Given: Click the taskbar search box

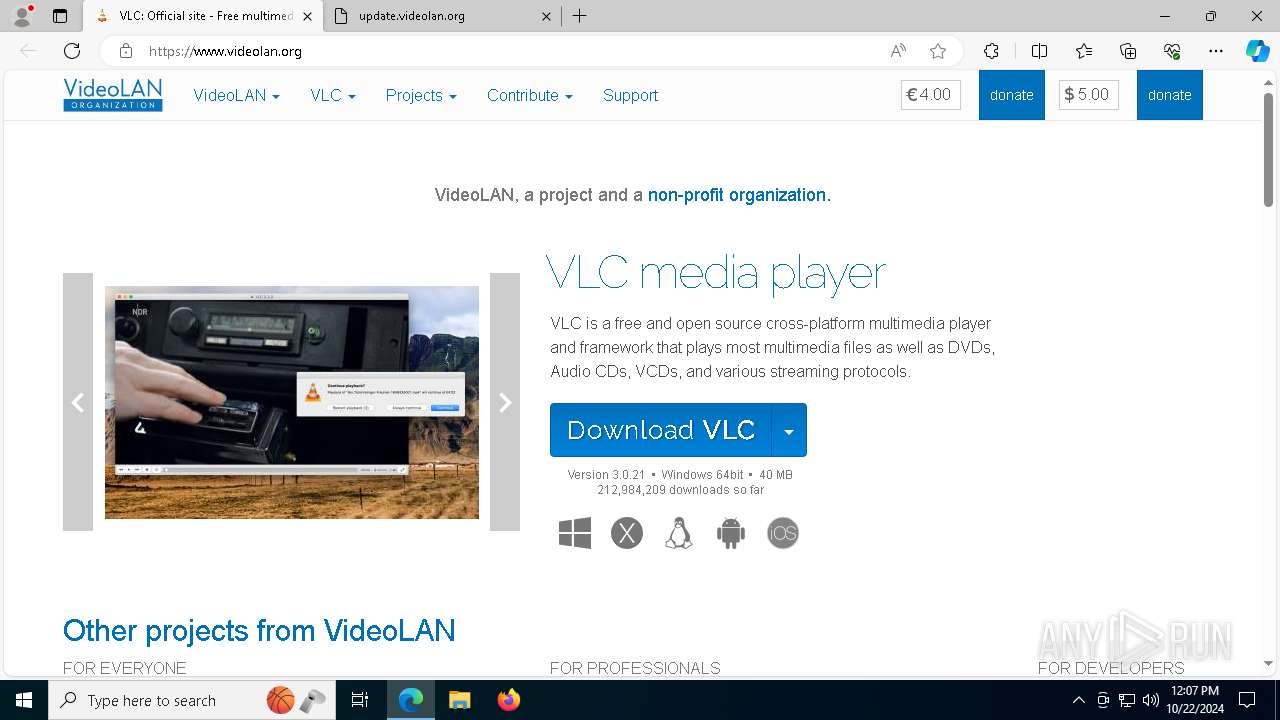Looking at the screenshot, I should pos(193,700).
